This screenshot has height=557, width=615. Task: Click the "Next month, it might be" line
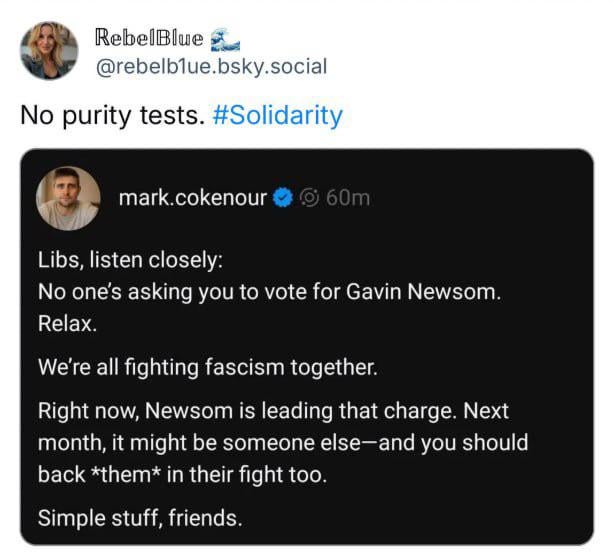pos(283,442)
